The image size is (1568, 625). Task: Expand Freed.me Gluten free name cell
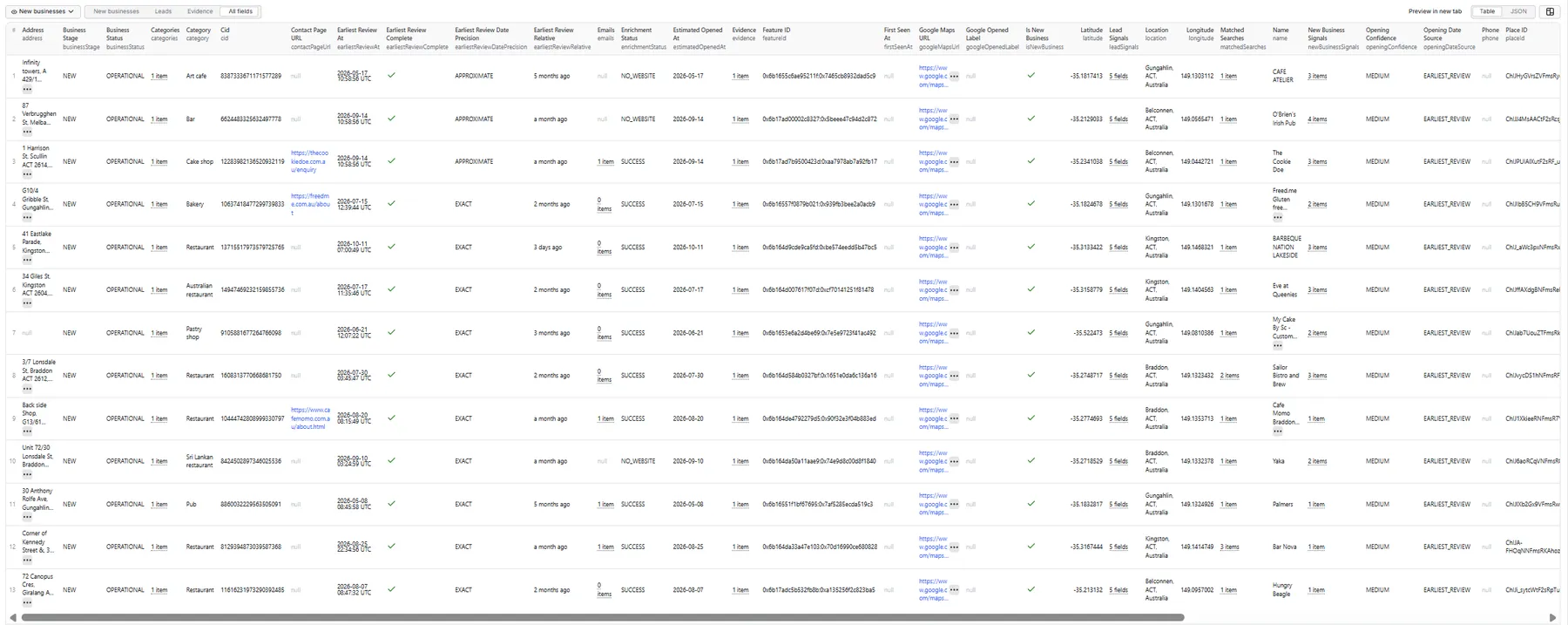tap(1278, 217)
